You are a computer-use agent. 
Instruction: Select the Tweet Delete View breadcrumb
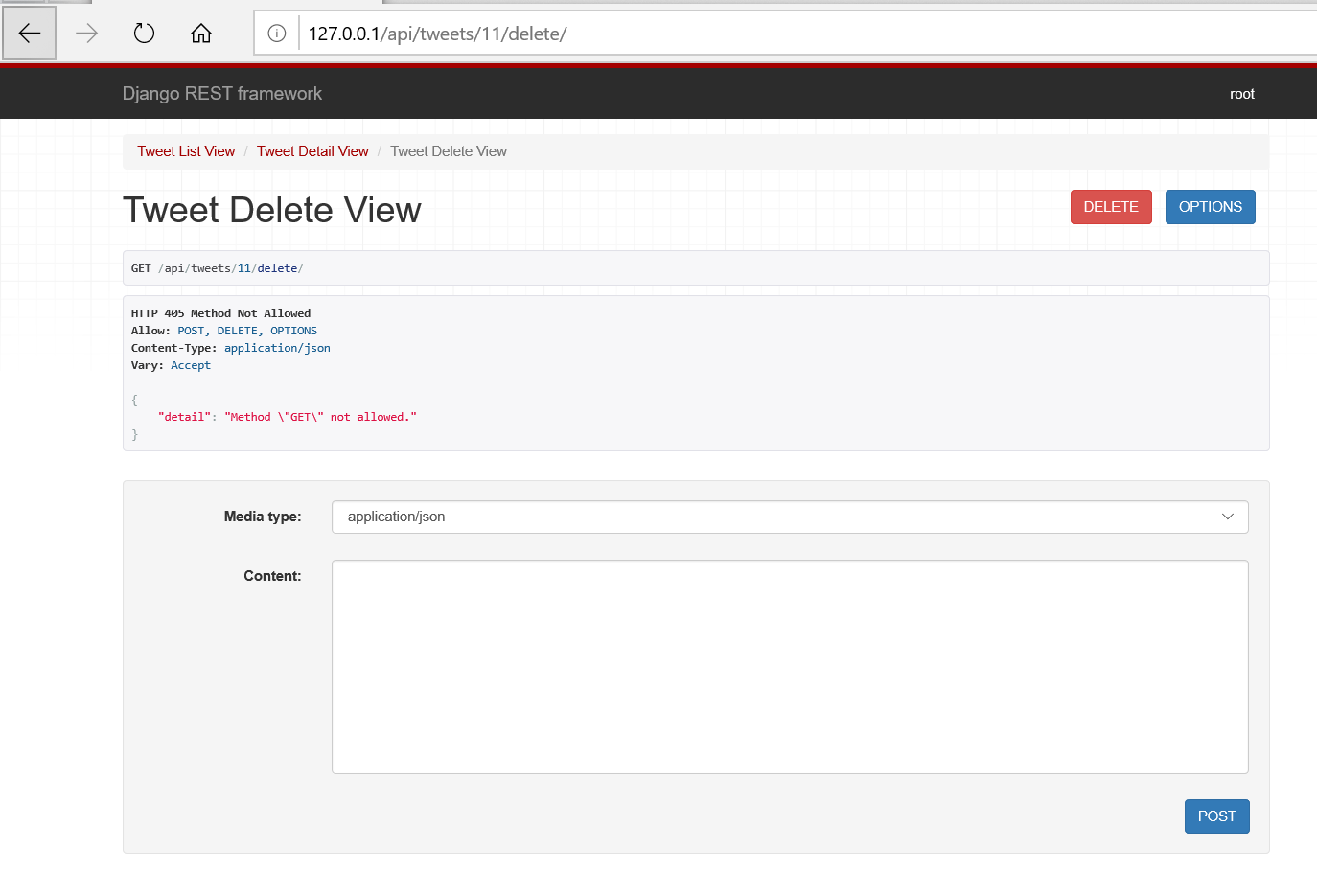coord(449,151)
